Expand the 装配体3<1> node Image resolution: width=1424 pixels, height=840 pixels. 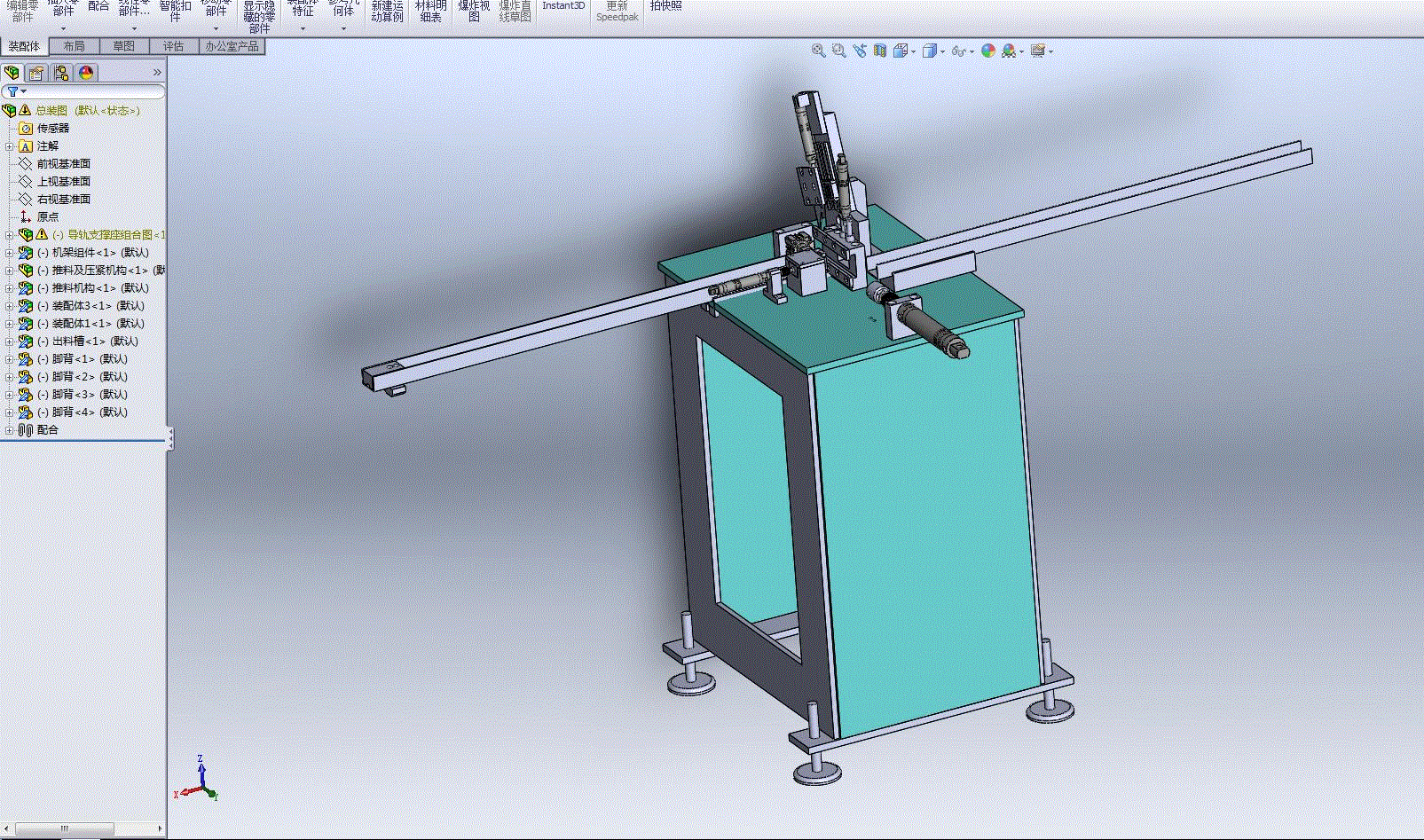[x=9, y=306]
